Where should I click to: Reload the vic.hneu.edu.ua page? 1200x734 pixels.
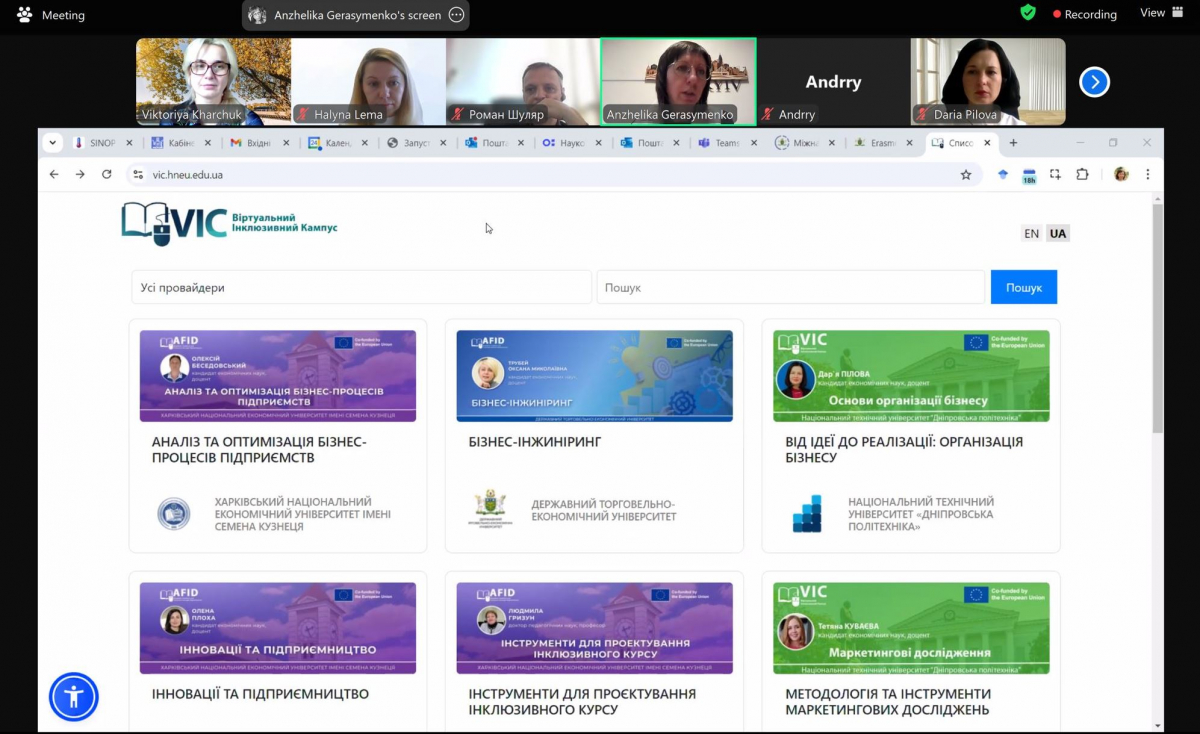(x=107, y=174)
